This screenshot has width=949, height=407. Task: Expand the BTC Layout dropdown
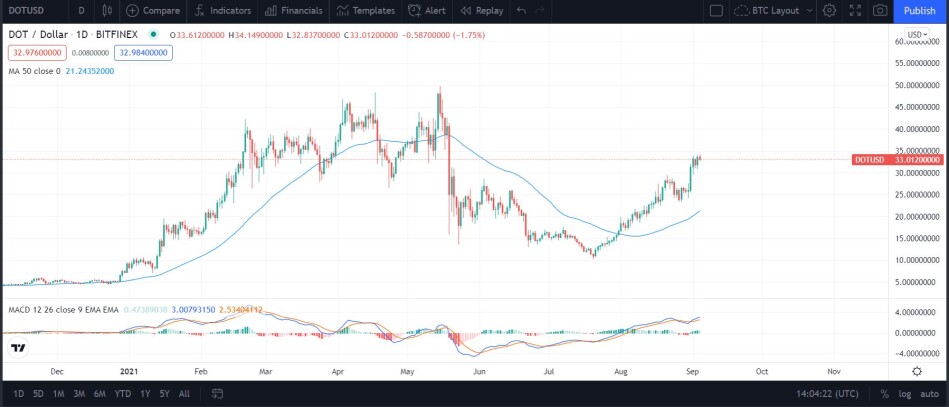(773, 10)
